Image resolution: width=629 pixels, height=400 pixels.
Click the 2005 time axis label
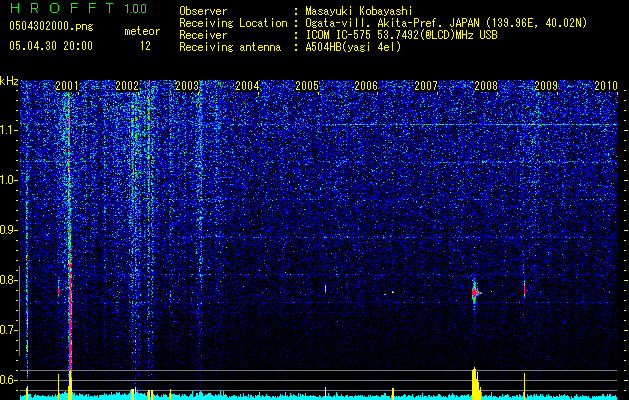point(307,85)
